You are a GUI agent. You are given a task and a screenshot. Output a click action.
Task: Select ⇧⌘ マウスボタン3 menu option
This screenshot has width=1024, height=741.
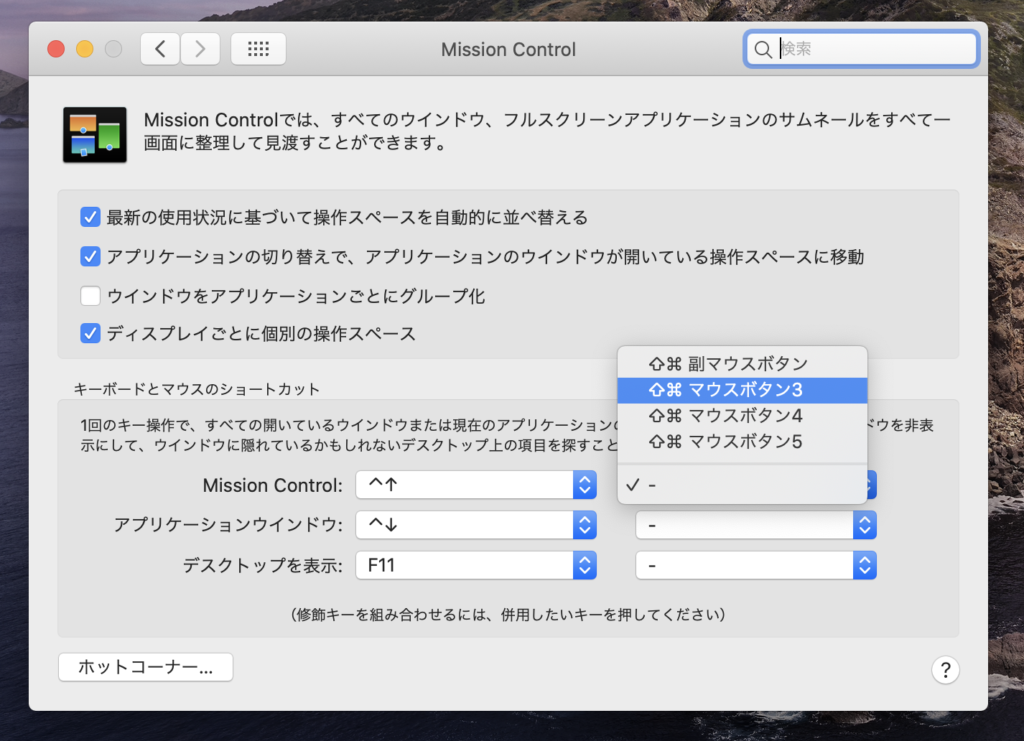tap(742, 390)
